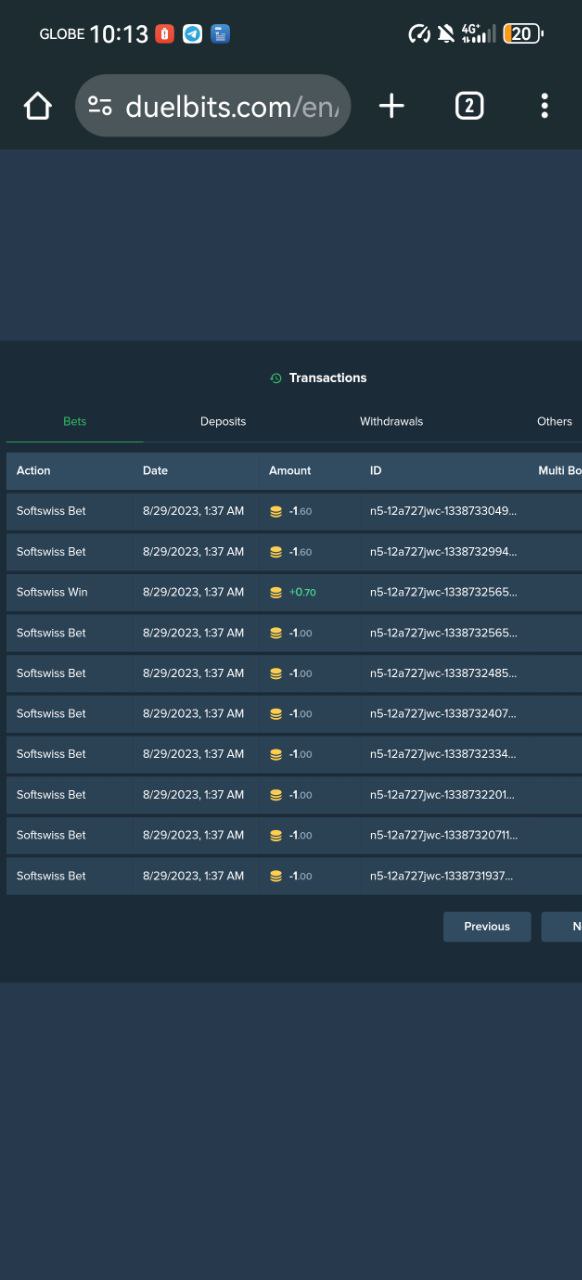Click ID n5-12a727jwc-1338732334...
This screenshot has height=1280, width=582.
coord(443,754)
